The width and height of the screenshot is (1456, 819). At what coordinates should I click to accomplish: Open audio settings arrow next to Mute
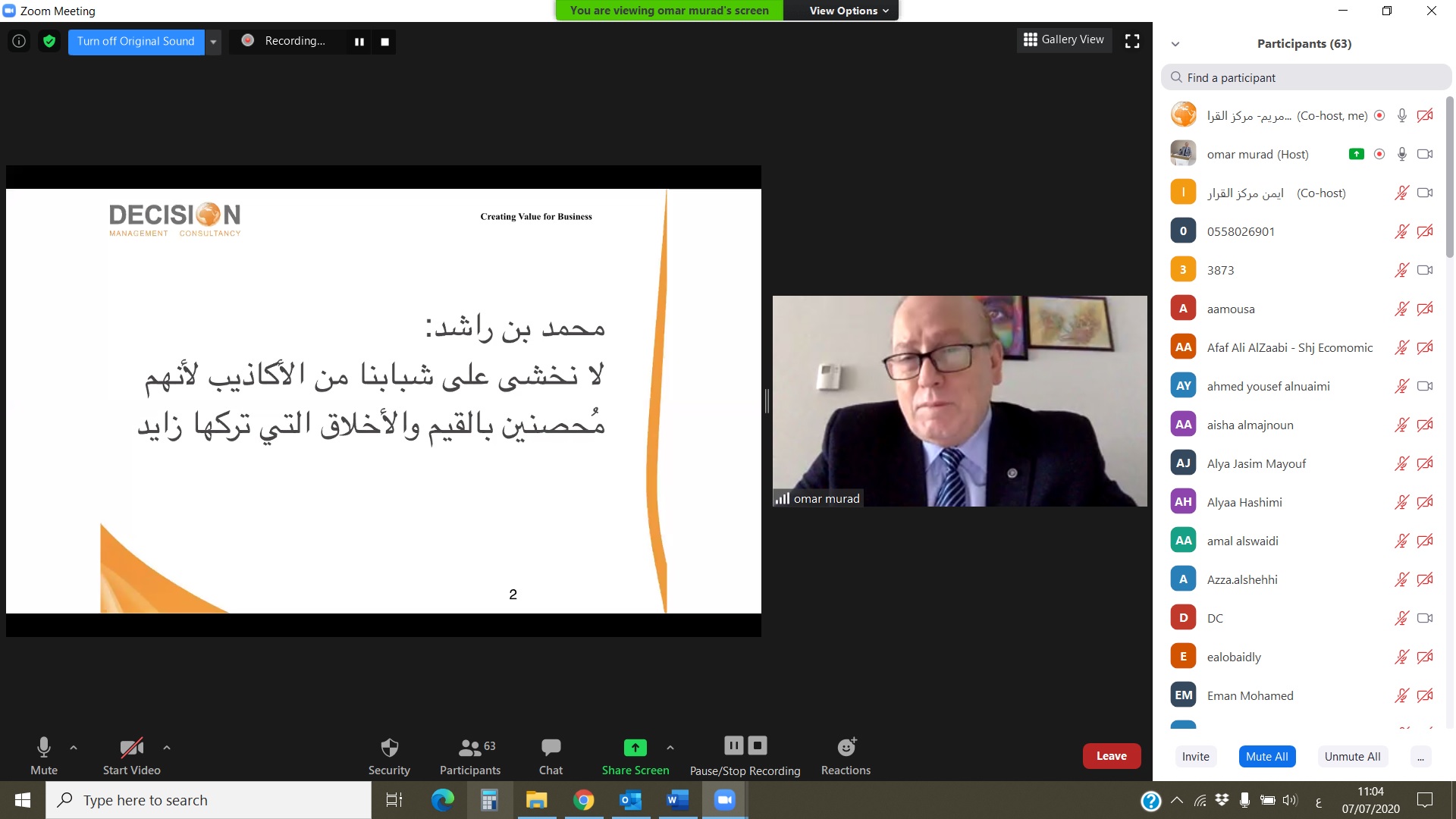coord(74,748)
